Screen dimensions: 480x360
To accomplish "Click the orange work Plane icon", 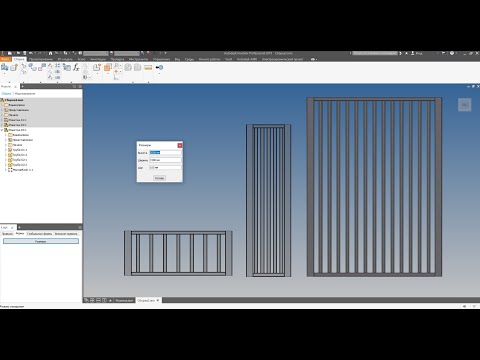I will [108, 68].
